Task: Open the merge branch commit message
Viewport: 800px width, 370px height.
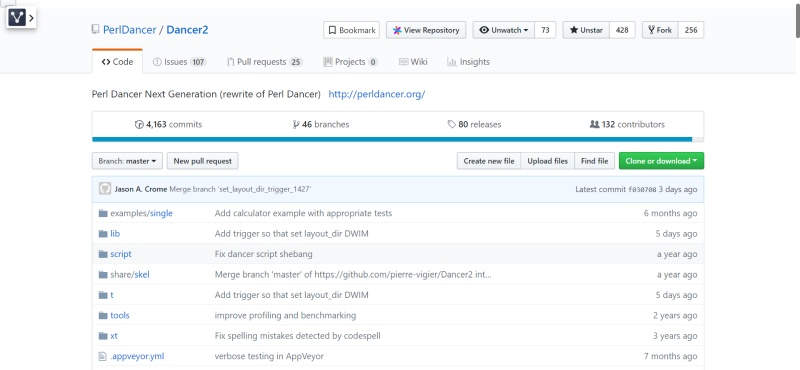Action: 240,189
